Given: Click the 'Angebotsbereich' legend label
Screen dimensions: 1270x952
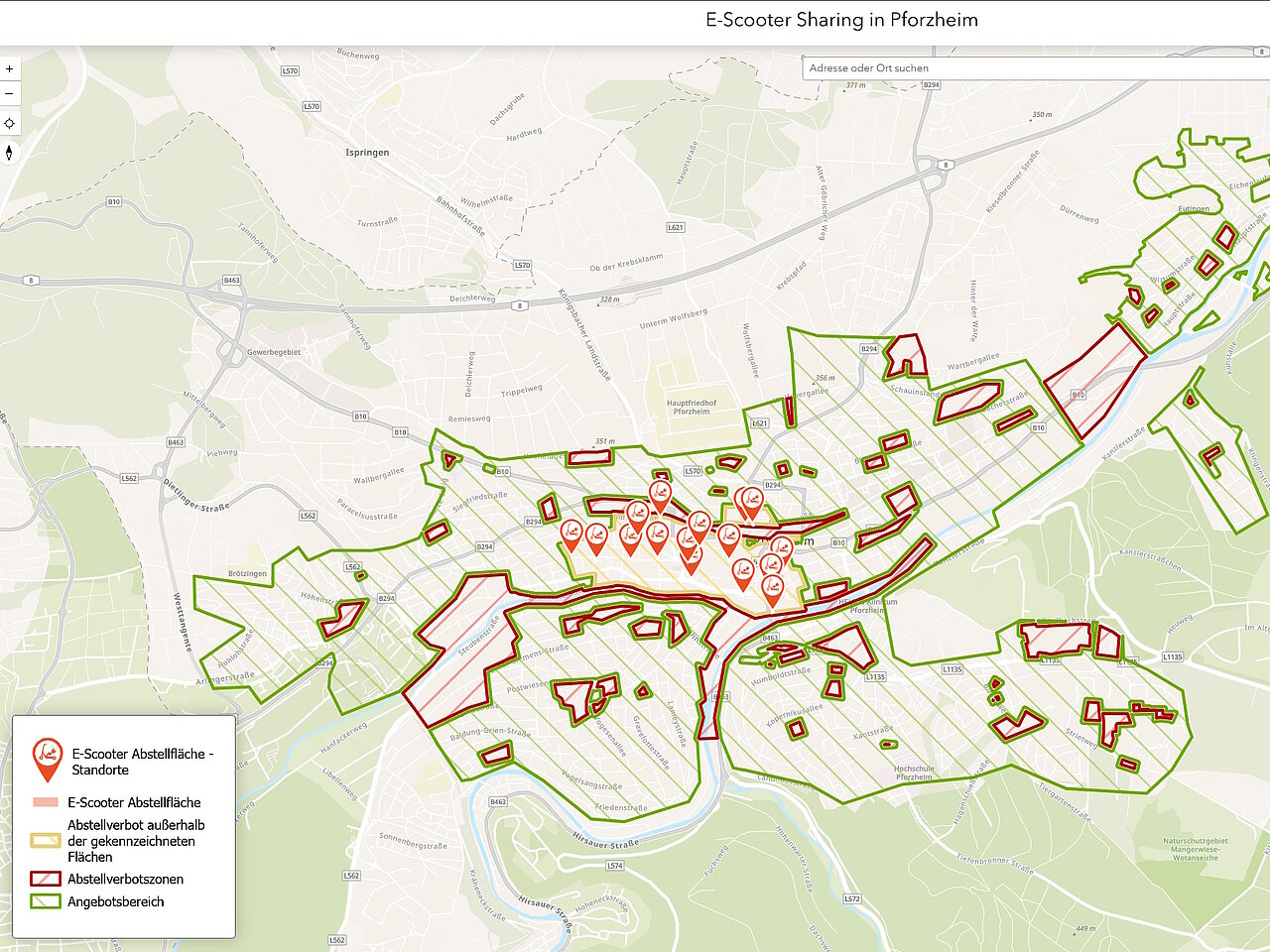Looking at the screenshot, I should point(116,901).
